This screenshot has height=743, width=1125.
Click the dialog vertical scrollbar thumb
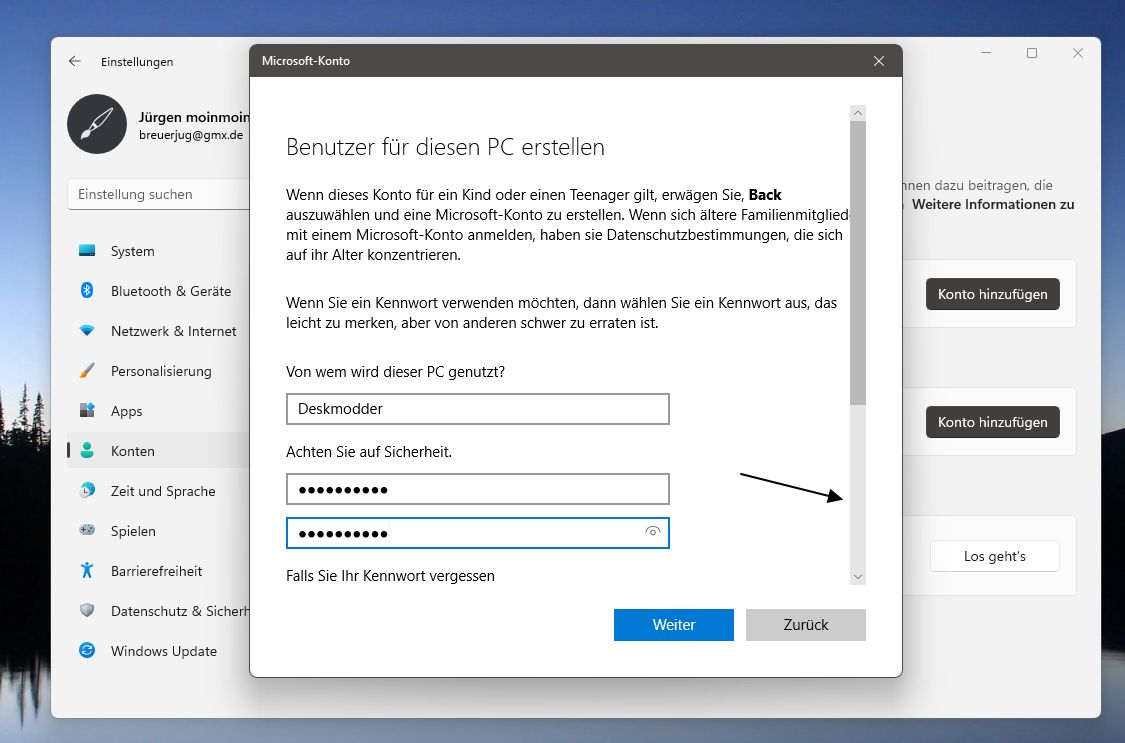pyautogui.click(x=857, y=262)
